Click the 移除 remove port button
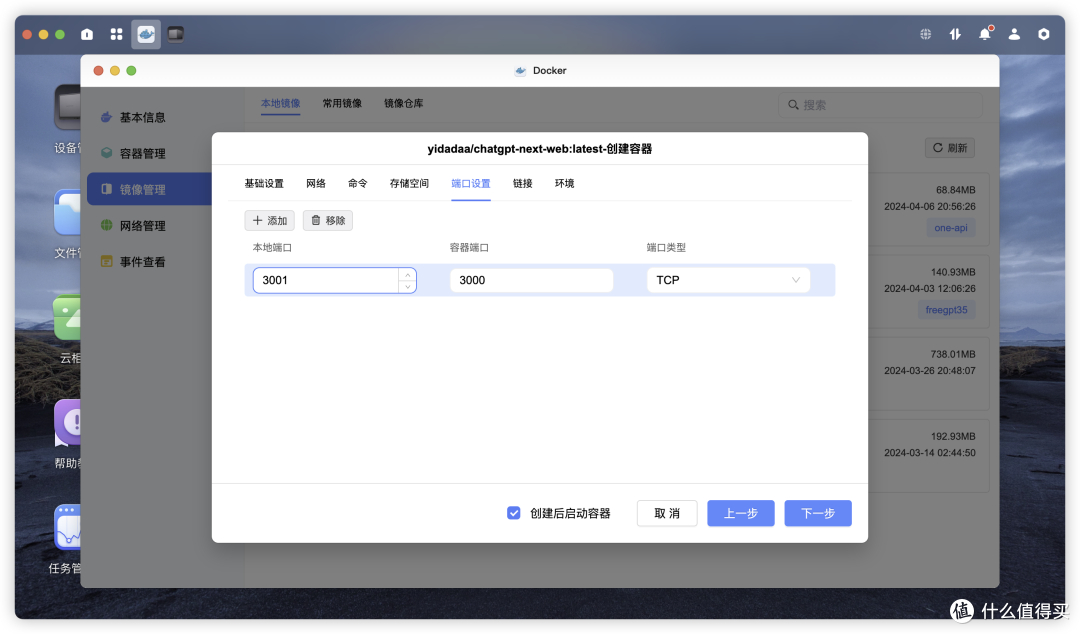The width and height of the screenshot is (1080, 634). [328, 221]
